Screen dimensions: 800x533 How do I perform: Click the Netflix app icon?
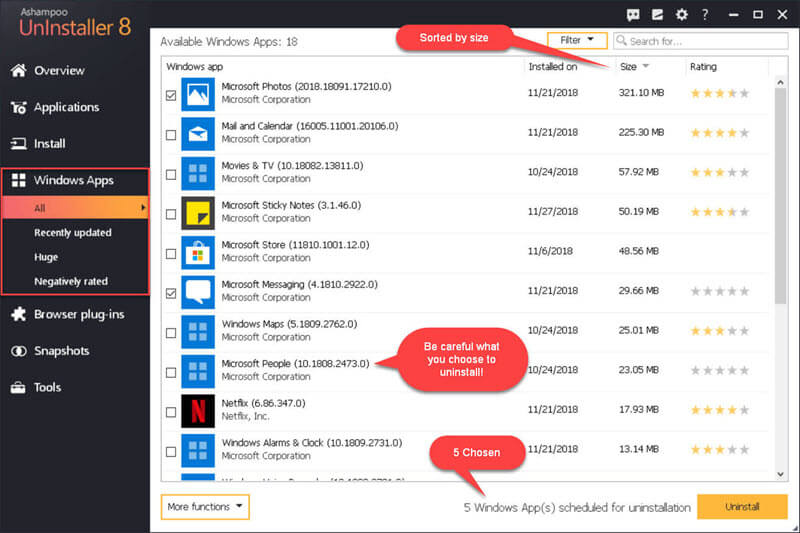click(x=198, y=411)
